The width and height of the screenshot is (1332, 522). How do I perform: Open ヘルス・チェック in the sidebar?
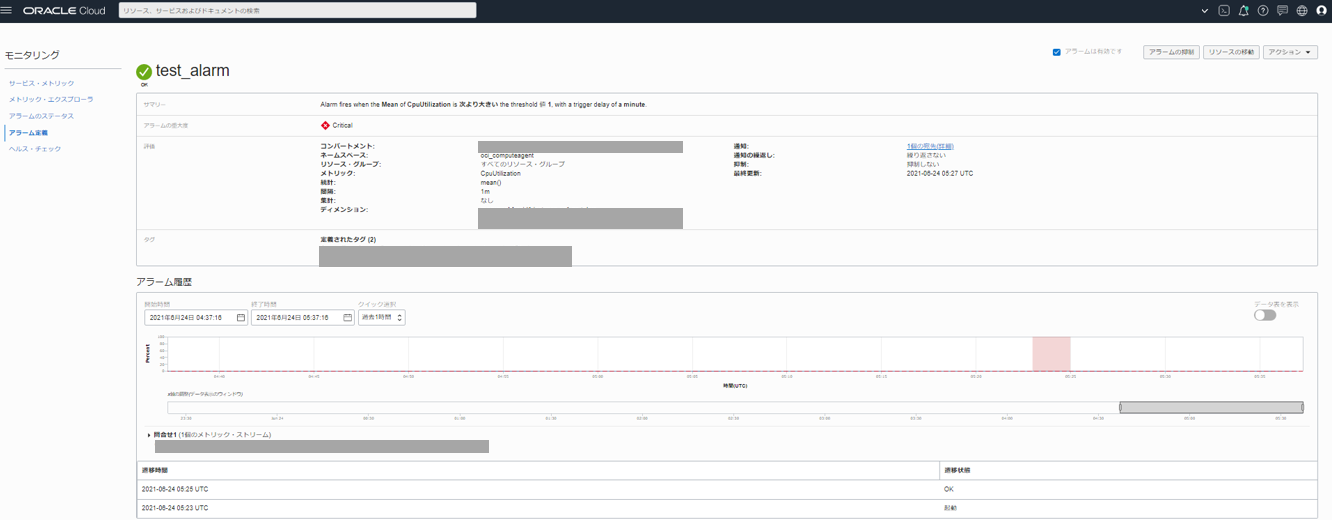35,149
